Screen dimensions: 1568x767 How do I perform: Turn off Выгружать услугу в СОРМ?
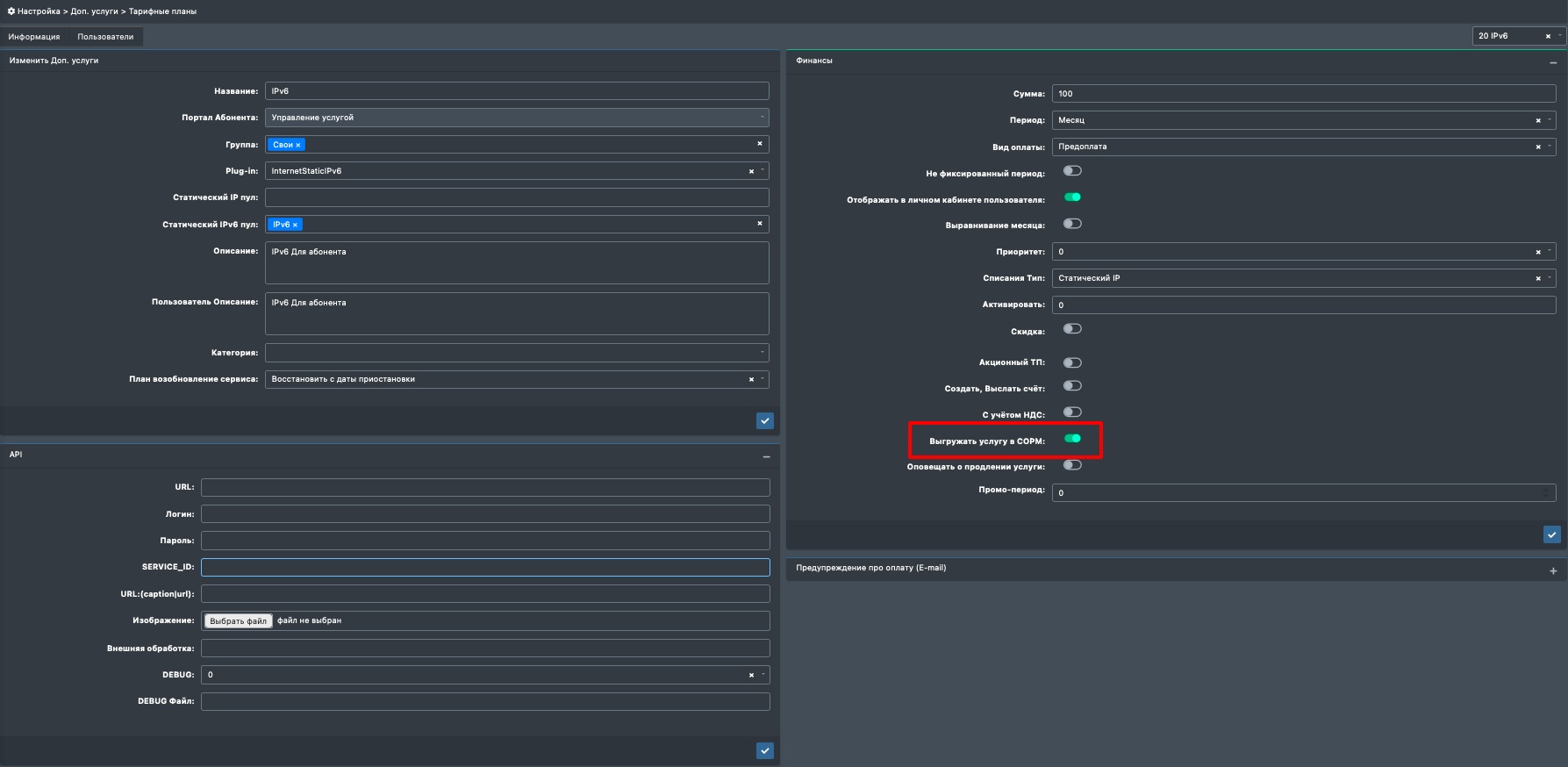click(x=1072, y=439)
